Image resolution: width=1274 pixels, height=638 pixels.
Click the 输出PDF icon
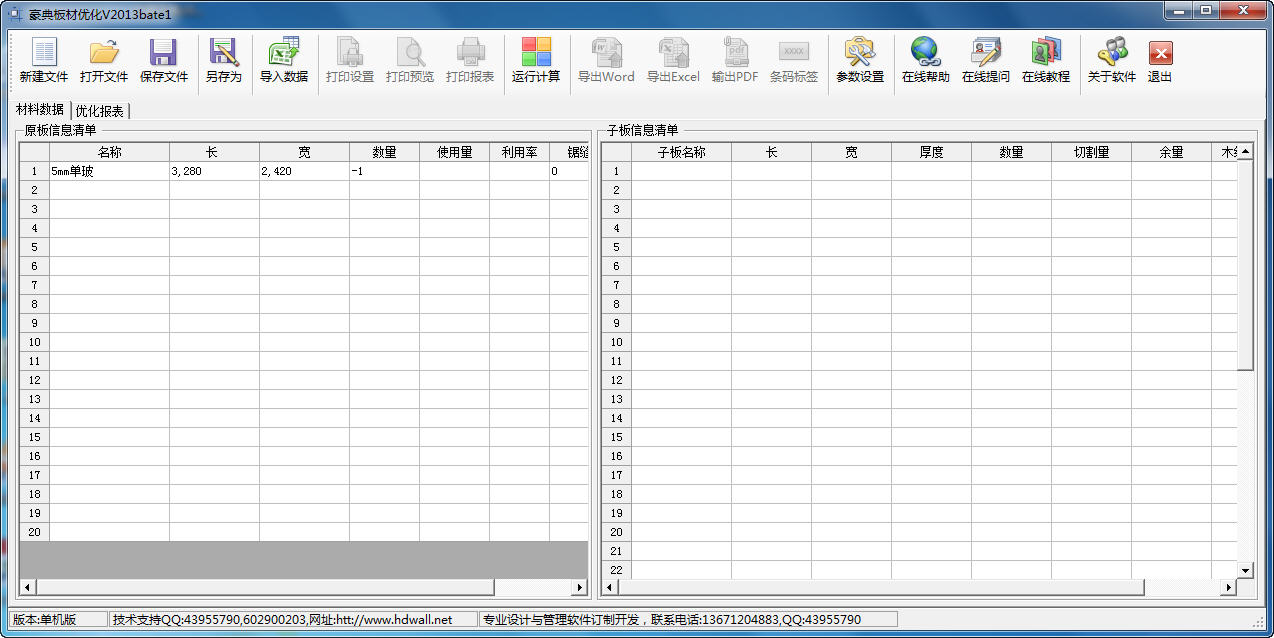(x=735, y=61)
